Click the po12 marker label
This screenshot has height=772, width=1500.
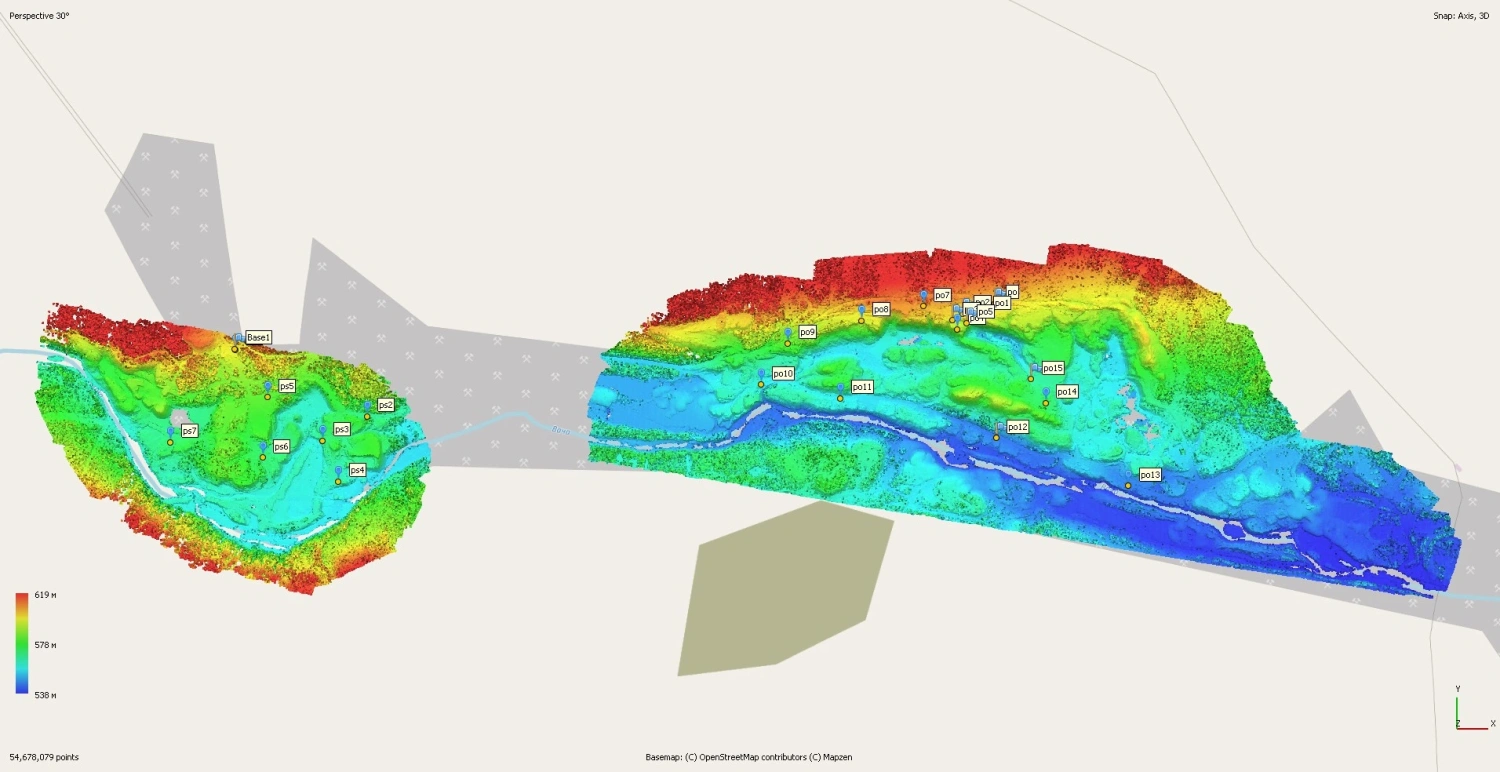[x=1017, y=427]
